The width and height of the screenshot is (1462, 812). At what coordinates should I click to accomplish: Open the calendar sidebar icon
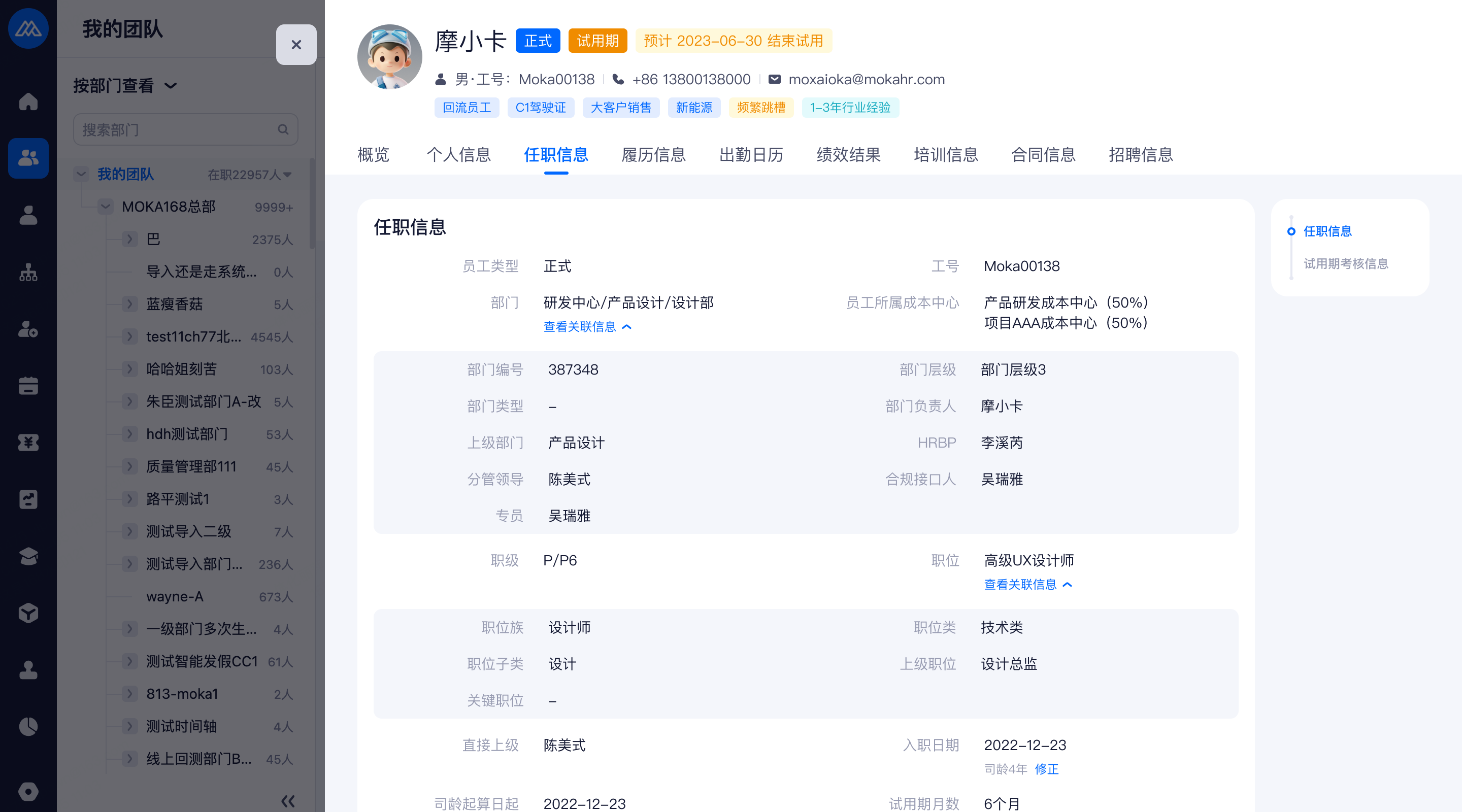tap(28, 386)
